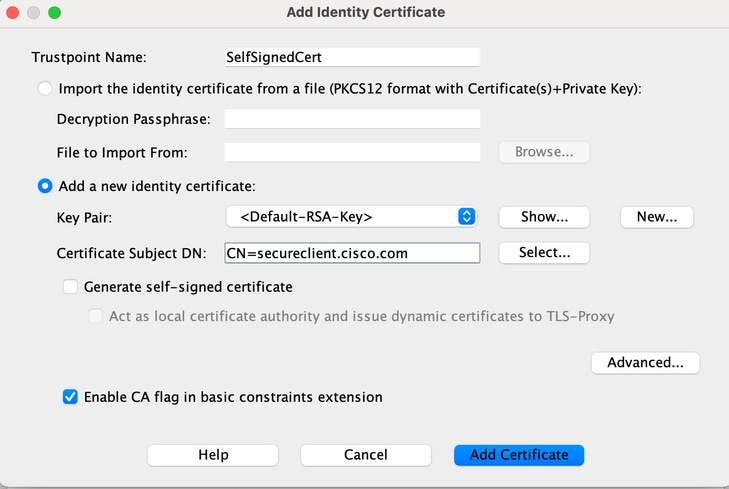Select import identity certificate from file option

tap(45, 89)
